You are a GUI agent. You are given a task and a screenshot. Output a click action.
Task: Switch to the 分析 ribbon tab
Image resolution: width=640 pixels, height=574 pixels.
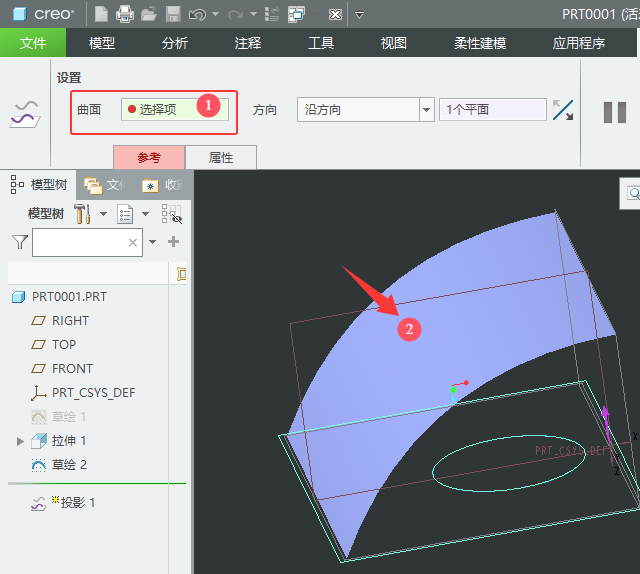(x=175, y=42)
